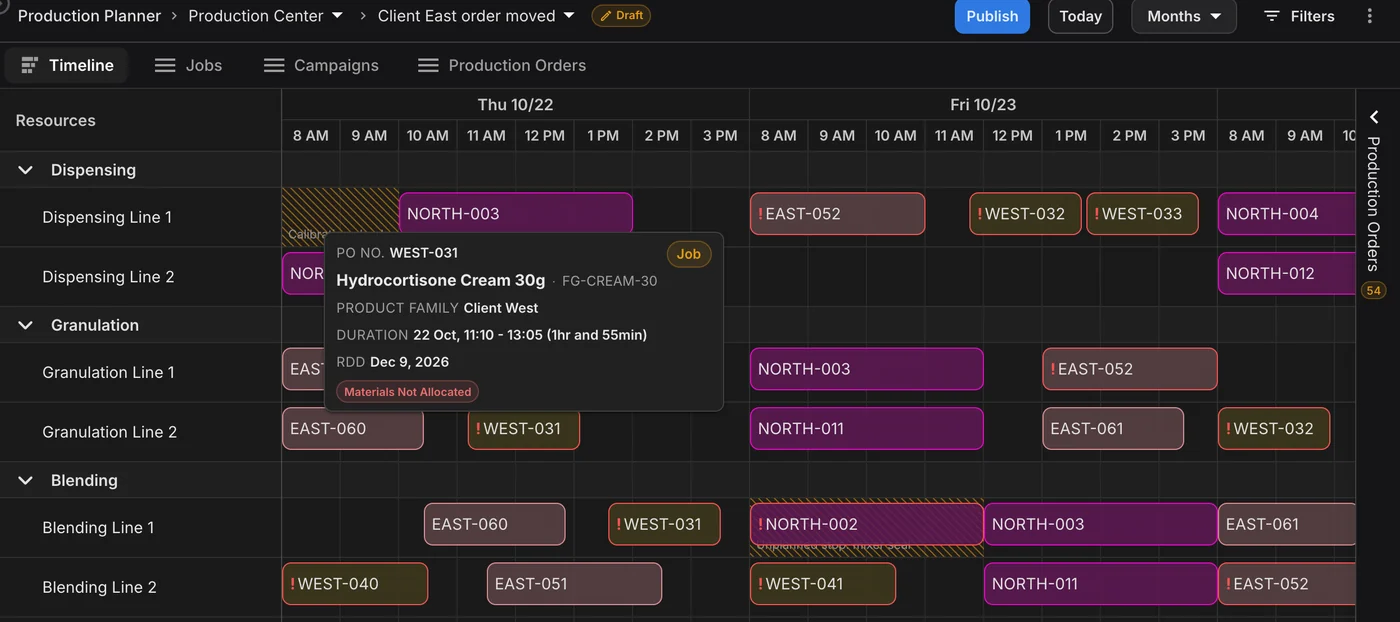Open the Months view dropdown
This screenshot has width=1400, height=622.
point(1184,16)
